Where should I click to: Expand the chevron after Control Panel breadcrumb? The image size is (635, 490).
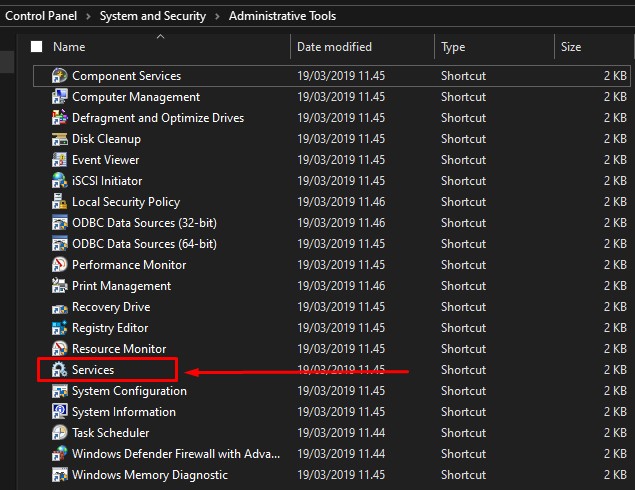88,17
